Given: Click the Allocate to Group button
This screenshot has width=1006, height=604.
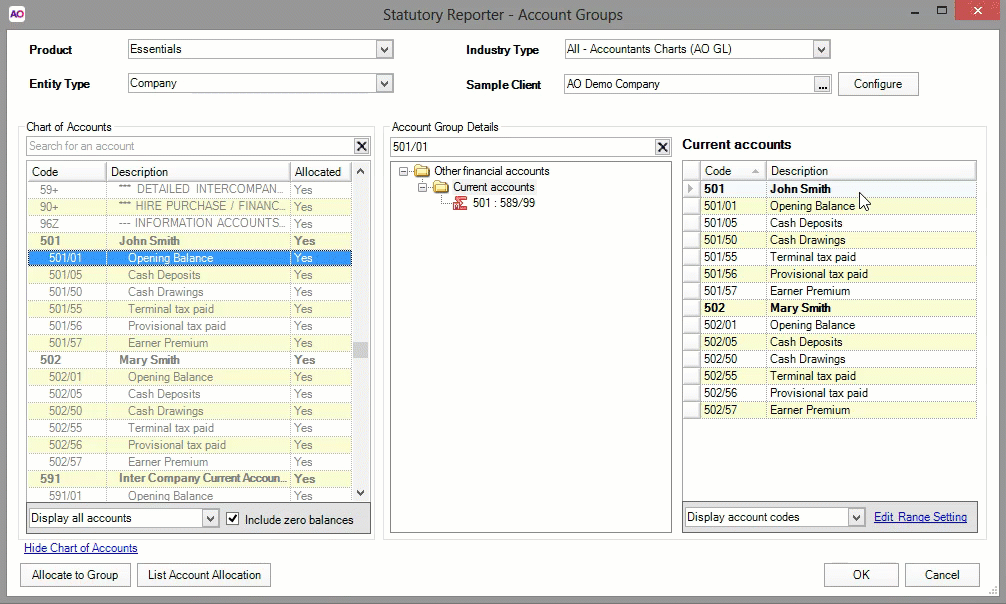Looking at the screenshot, I should point(75,575).
